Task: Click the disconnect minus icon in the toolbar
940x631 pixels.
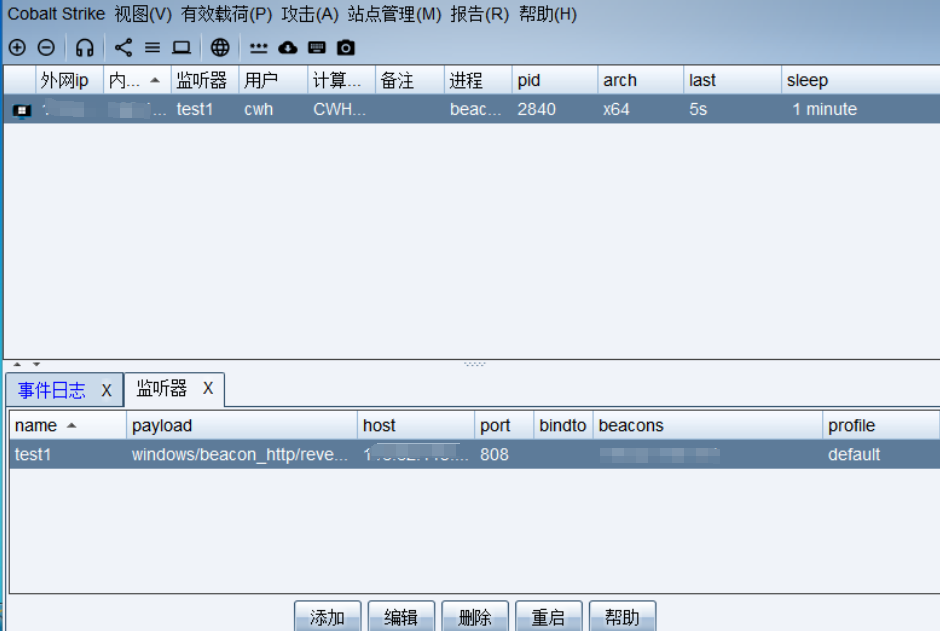Action: [46, 47]
